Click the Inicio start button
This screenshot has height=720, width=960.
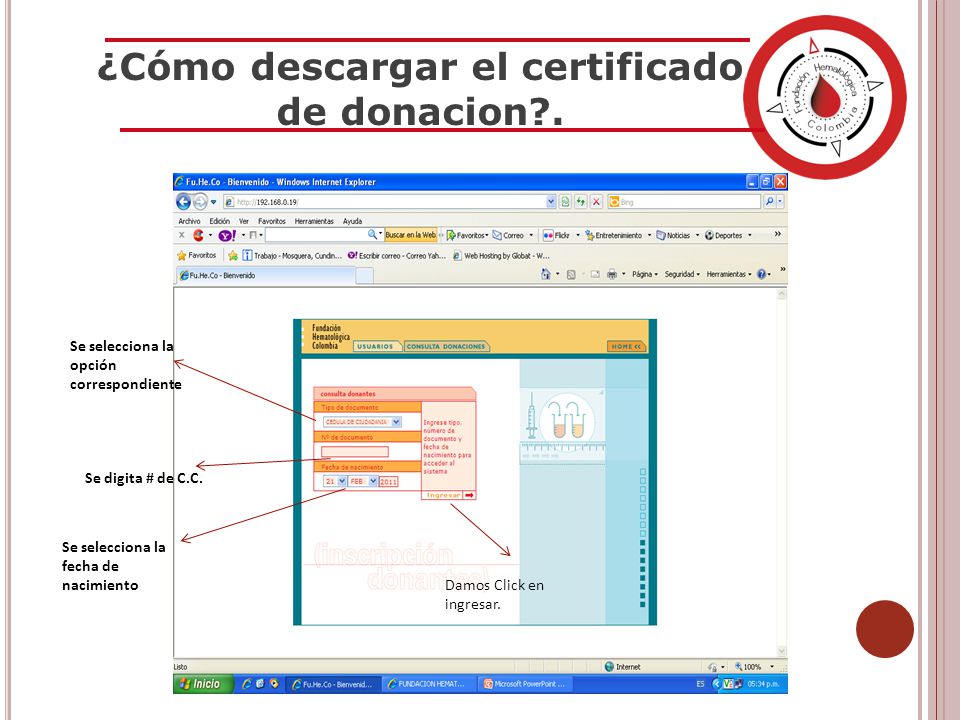coord(203,684)
